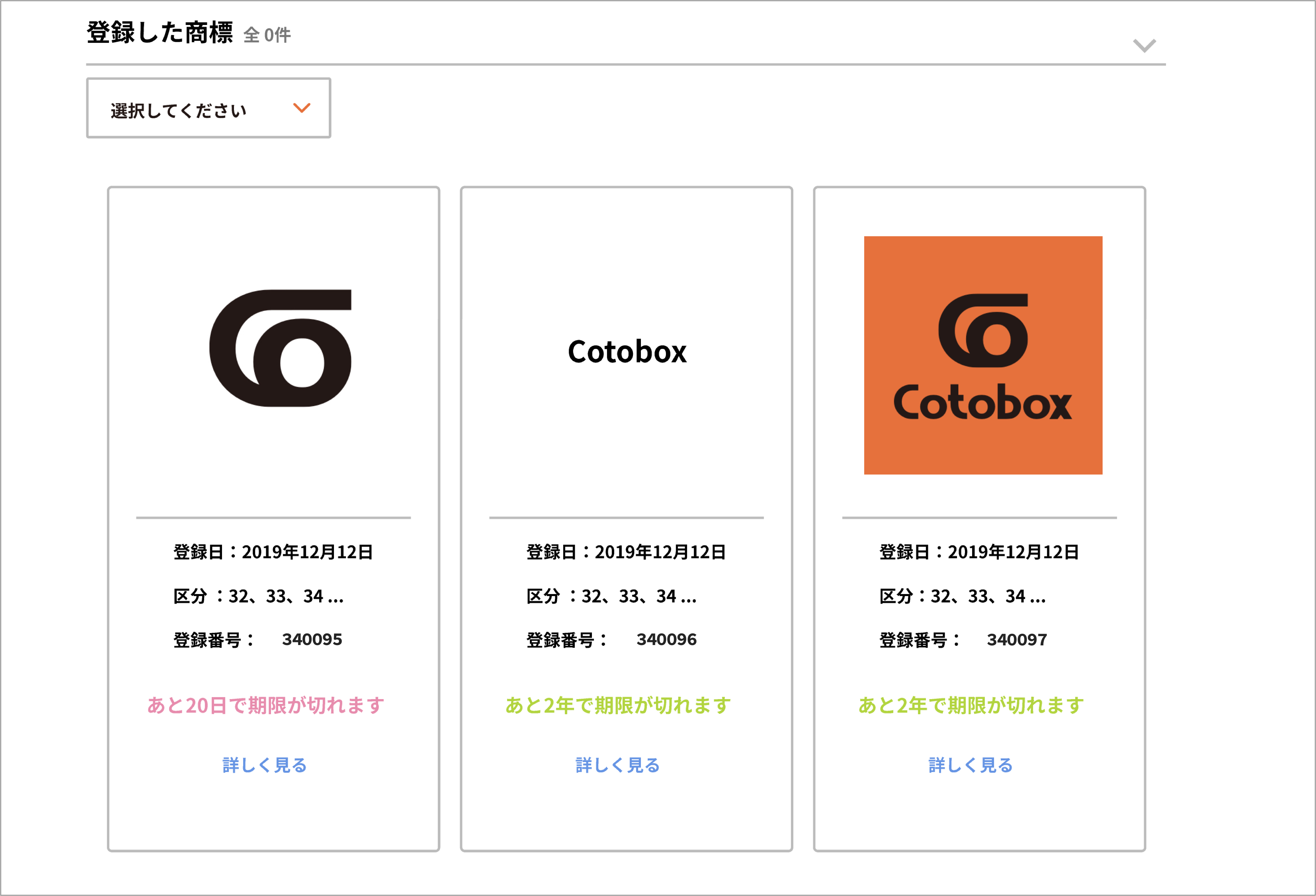1316x896 pixels.
Task: Click the registration date on the first card
Action: [x=273, y=552]
